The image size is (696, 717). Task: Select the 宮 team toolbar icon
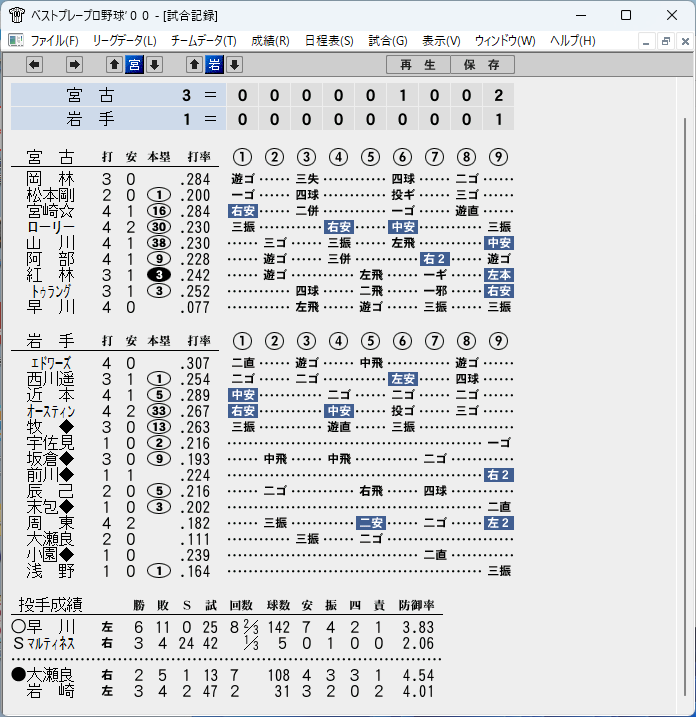pos(134,64)
